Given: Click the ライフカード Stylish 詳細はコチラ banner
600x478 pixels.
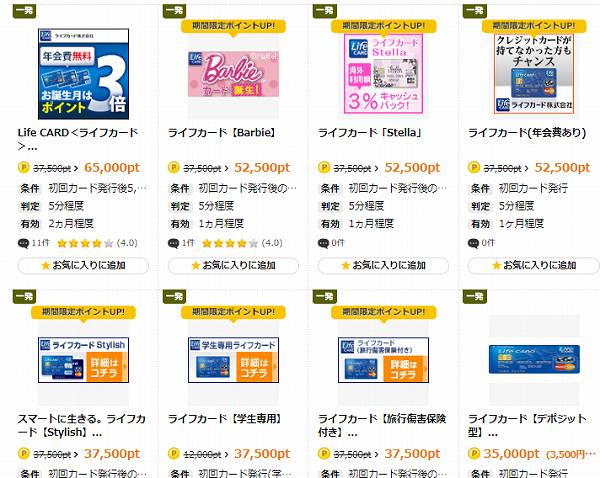Looking at the screenshot, I should point(83,360).
